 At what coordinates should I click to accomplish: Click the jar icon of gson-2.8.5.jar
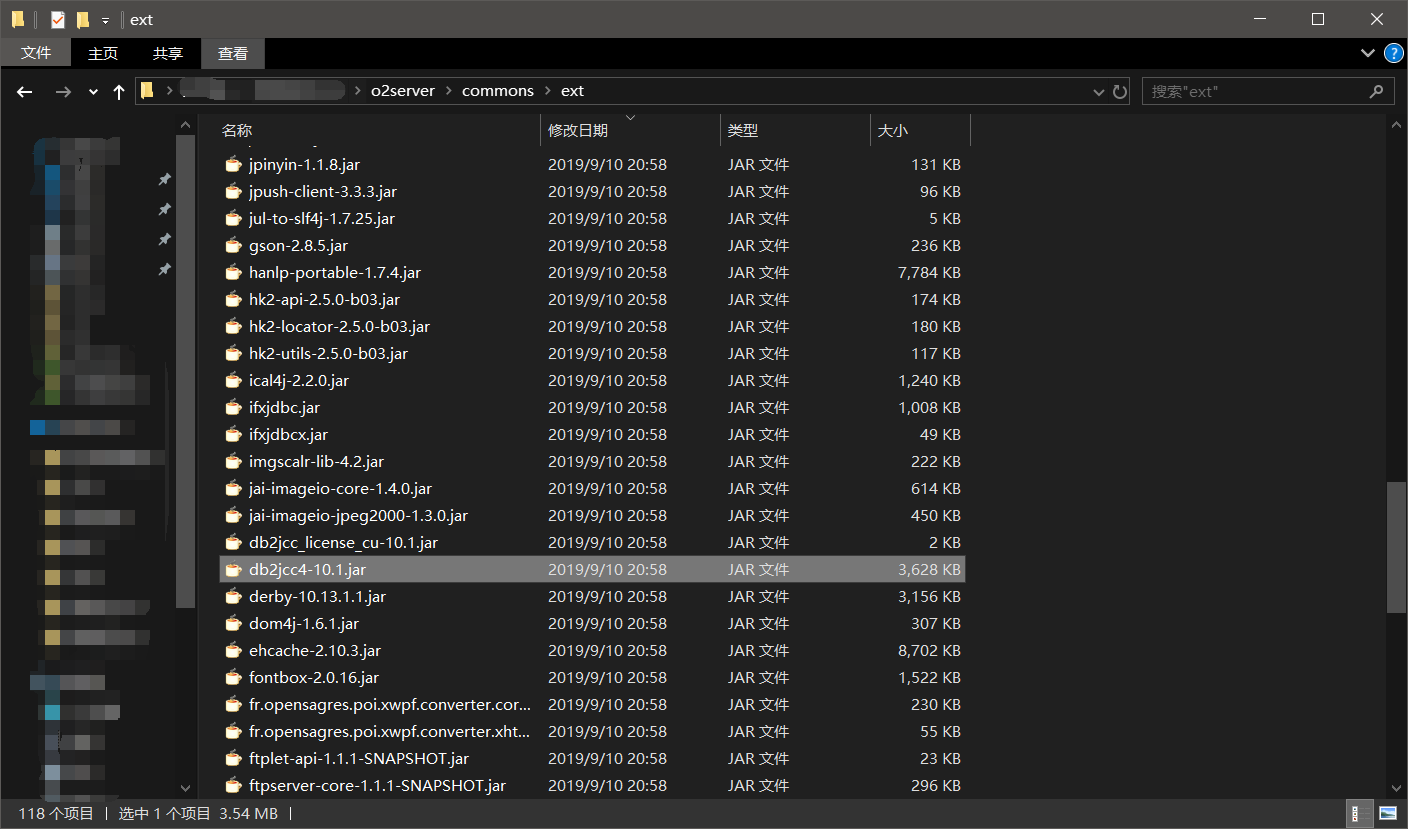click(233, 245)
